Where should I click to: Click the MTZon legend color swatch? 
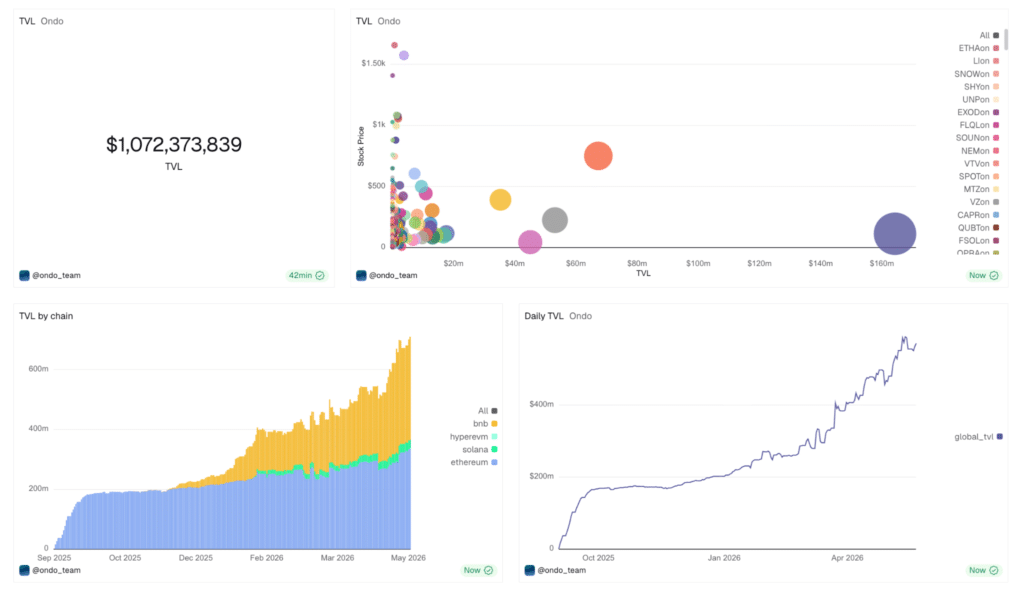pos(996,189)
